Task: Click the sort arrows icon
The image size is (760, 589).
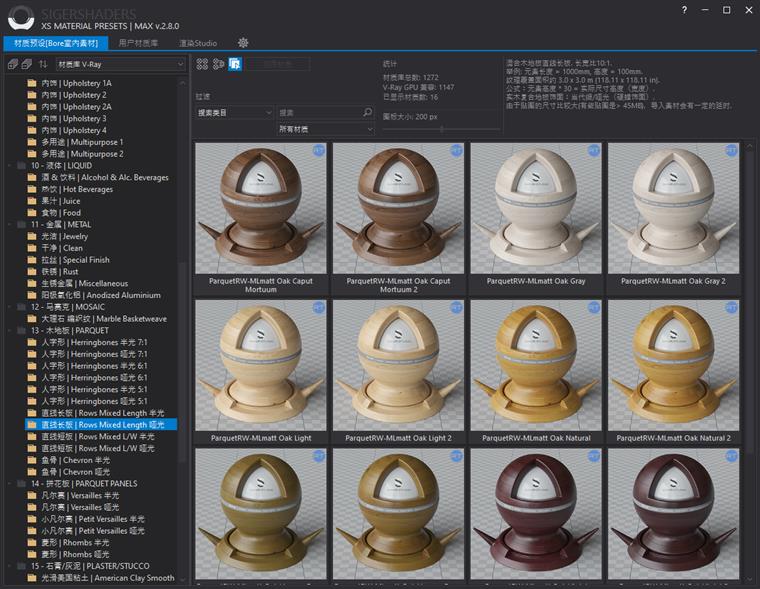Action: [43, 64]
